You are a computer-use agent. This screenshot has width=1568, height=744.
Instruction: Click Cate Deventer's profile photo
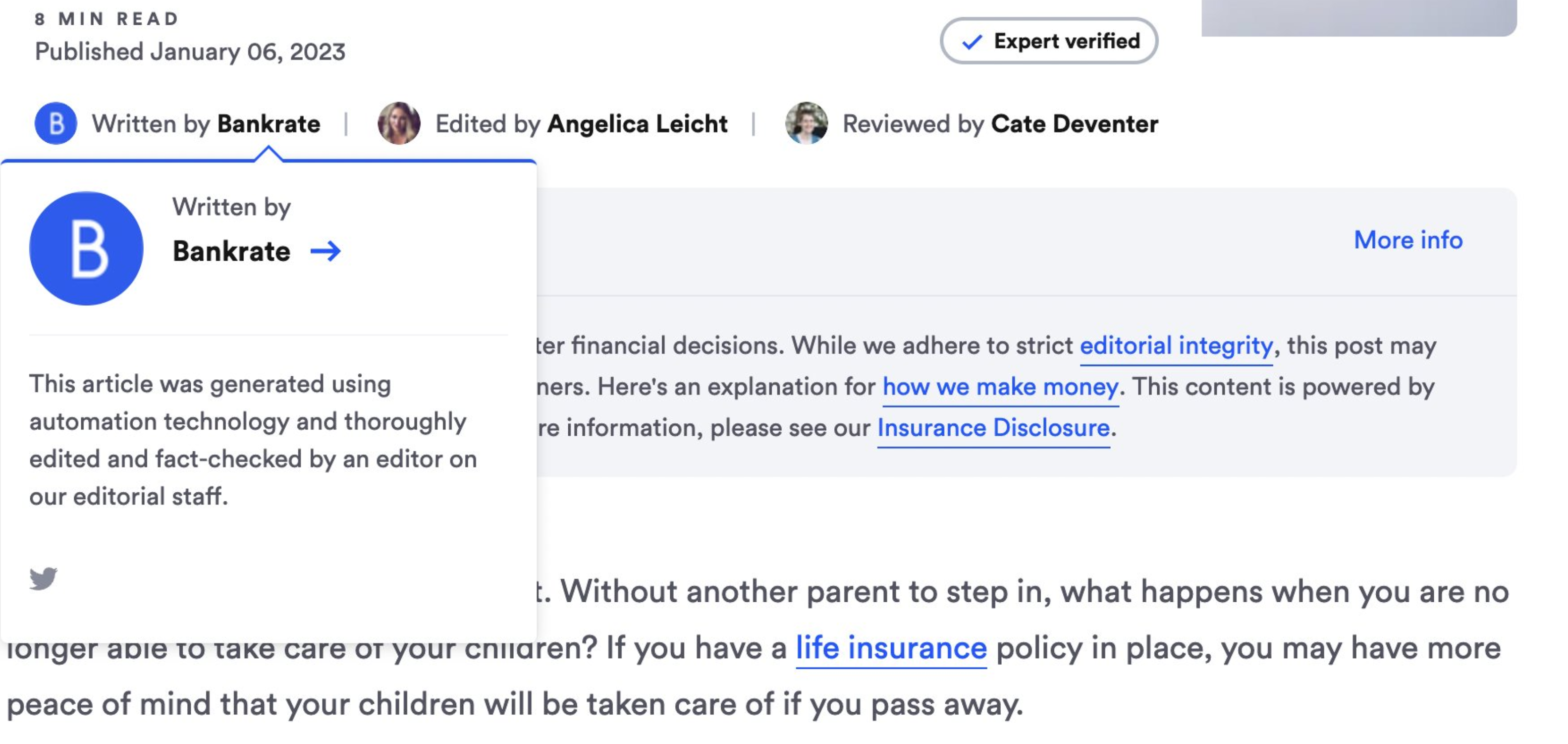[806, 124]
